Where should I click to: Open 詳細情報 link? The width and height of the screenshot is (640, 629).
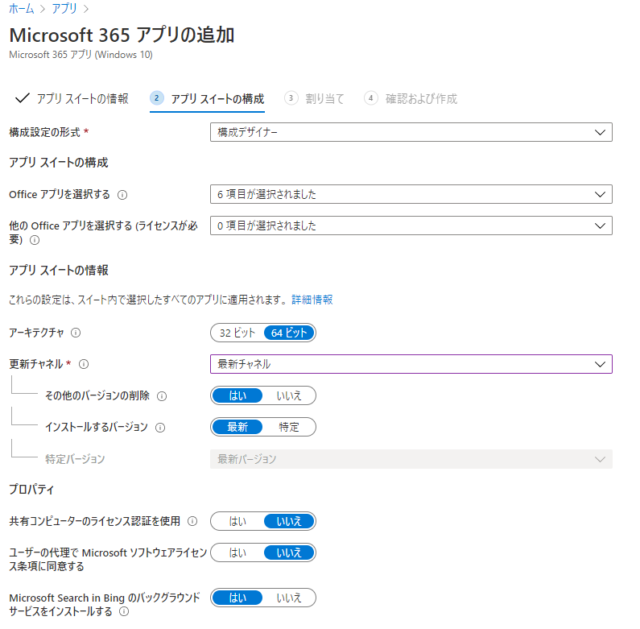coord(312,300)
